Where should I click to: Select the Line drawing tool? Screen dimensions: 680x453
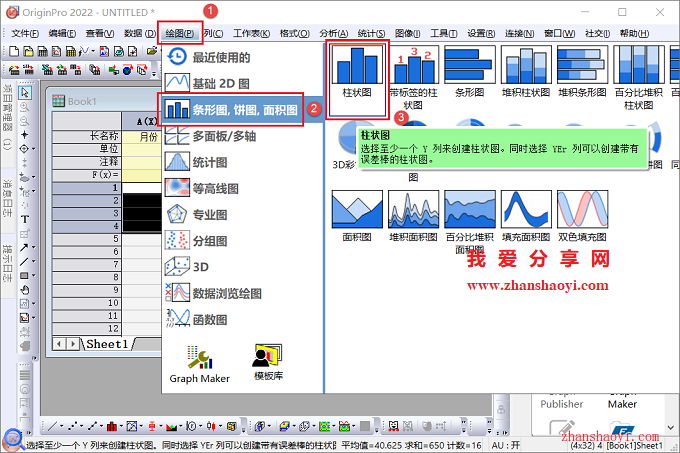24,261
